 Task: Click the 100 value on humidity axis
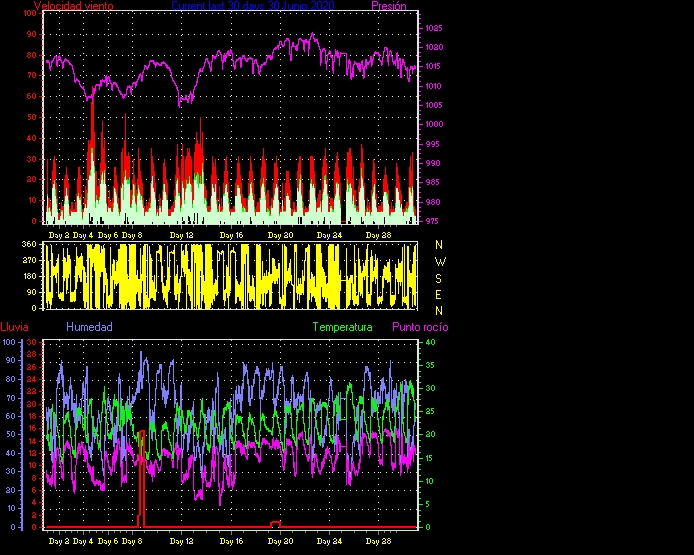(9, 342)
